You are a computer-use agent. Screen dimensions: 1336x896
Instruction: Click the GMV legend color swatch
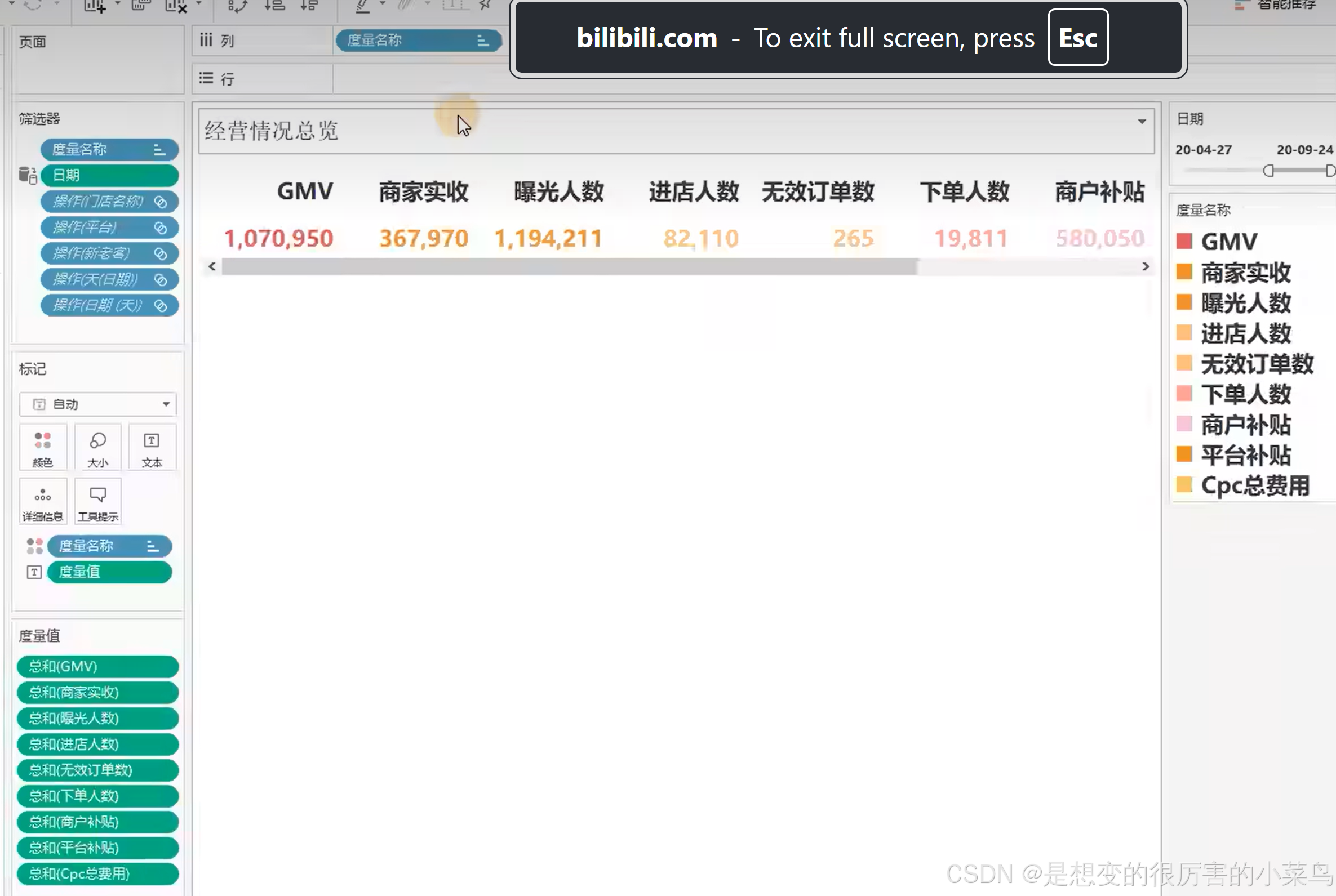[1184, 242]
